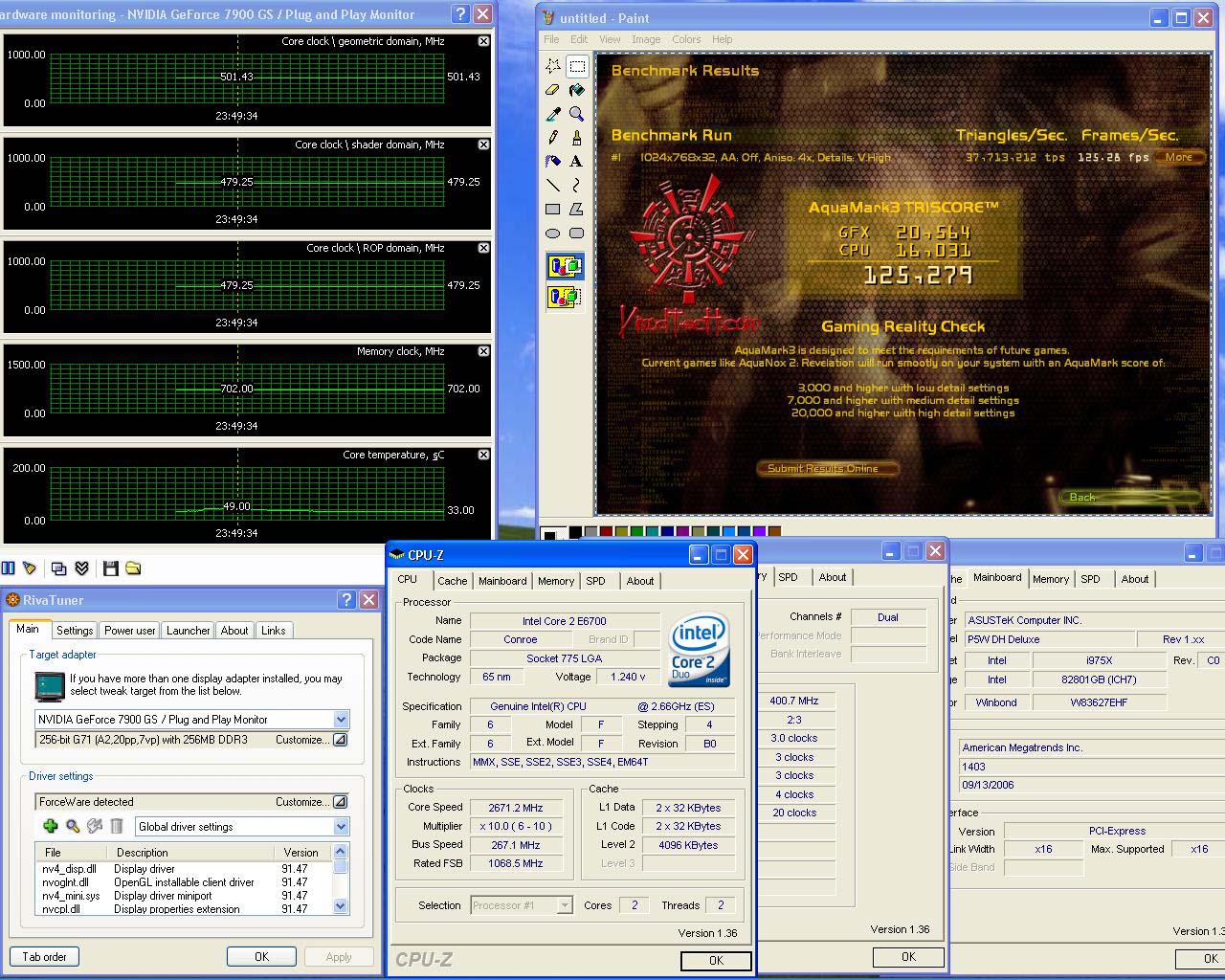This screenshot has height=980, width=1225.
Task: Enable transparent selection mode in Paint
Action: coord(565,296)
